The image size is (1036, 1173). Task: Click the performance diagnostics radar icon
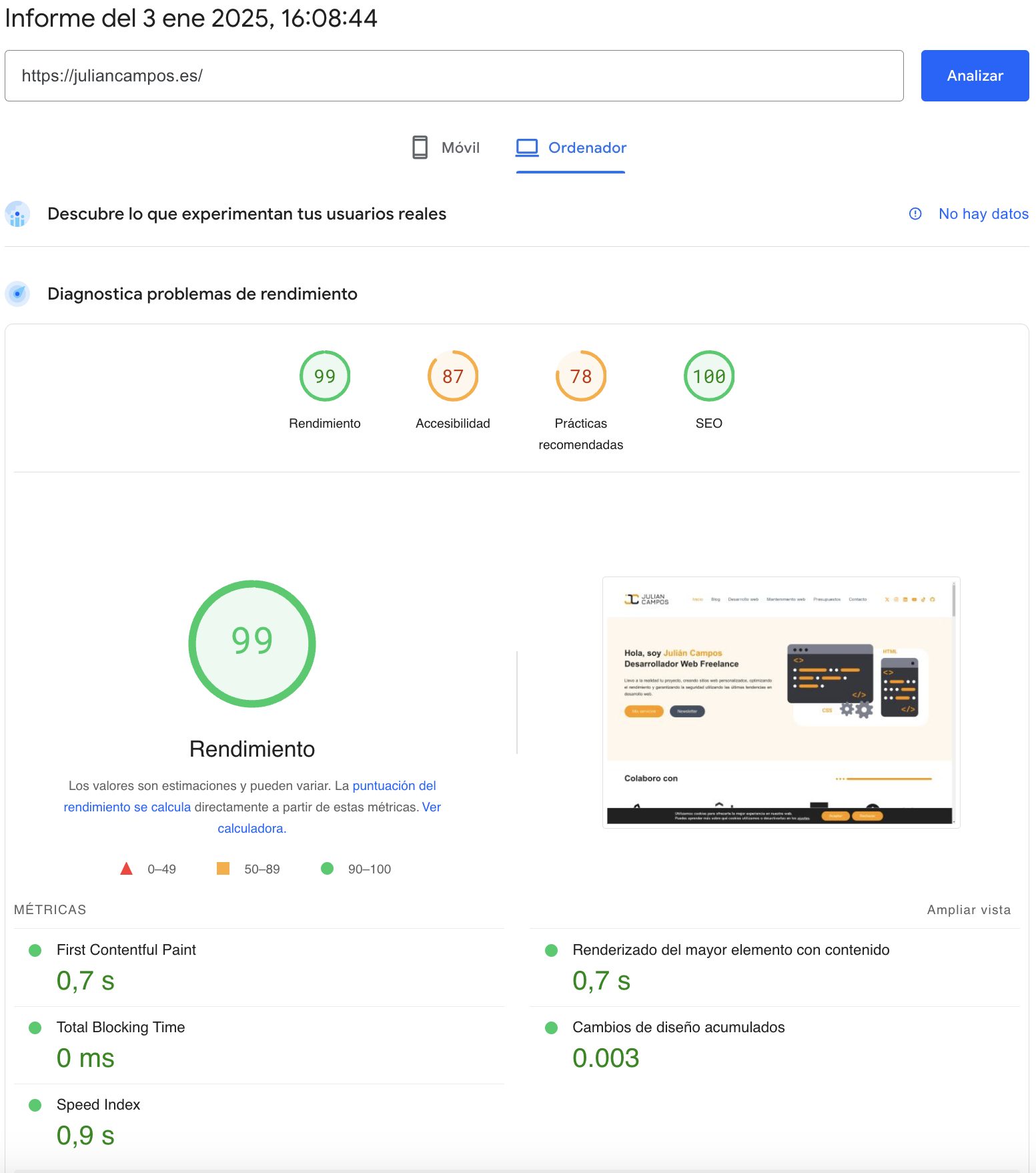click(x=17, y=294)
